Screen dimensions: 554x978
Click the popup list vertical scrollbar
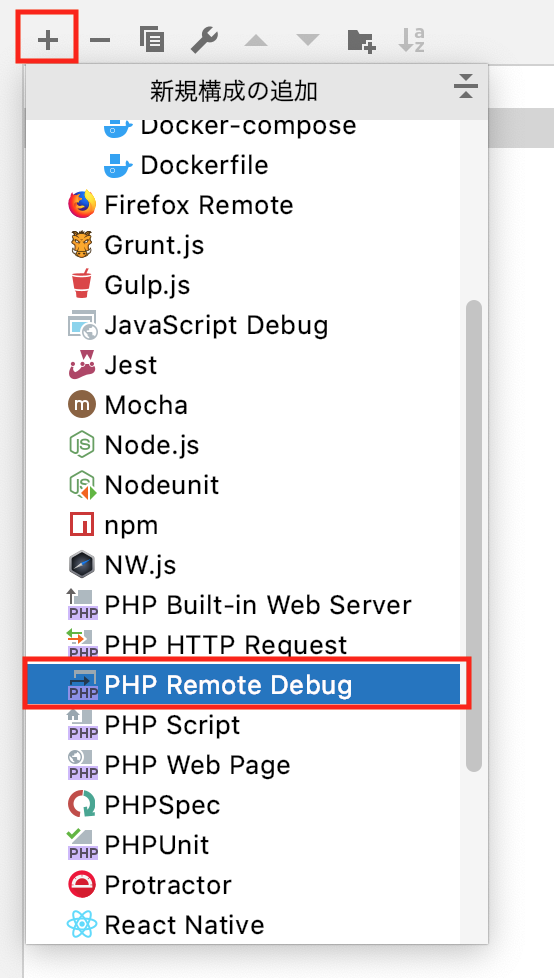474,536
